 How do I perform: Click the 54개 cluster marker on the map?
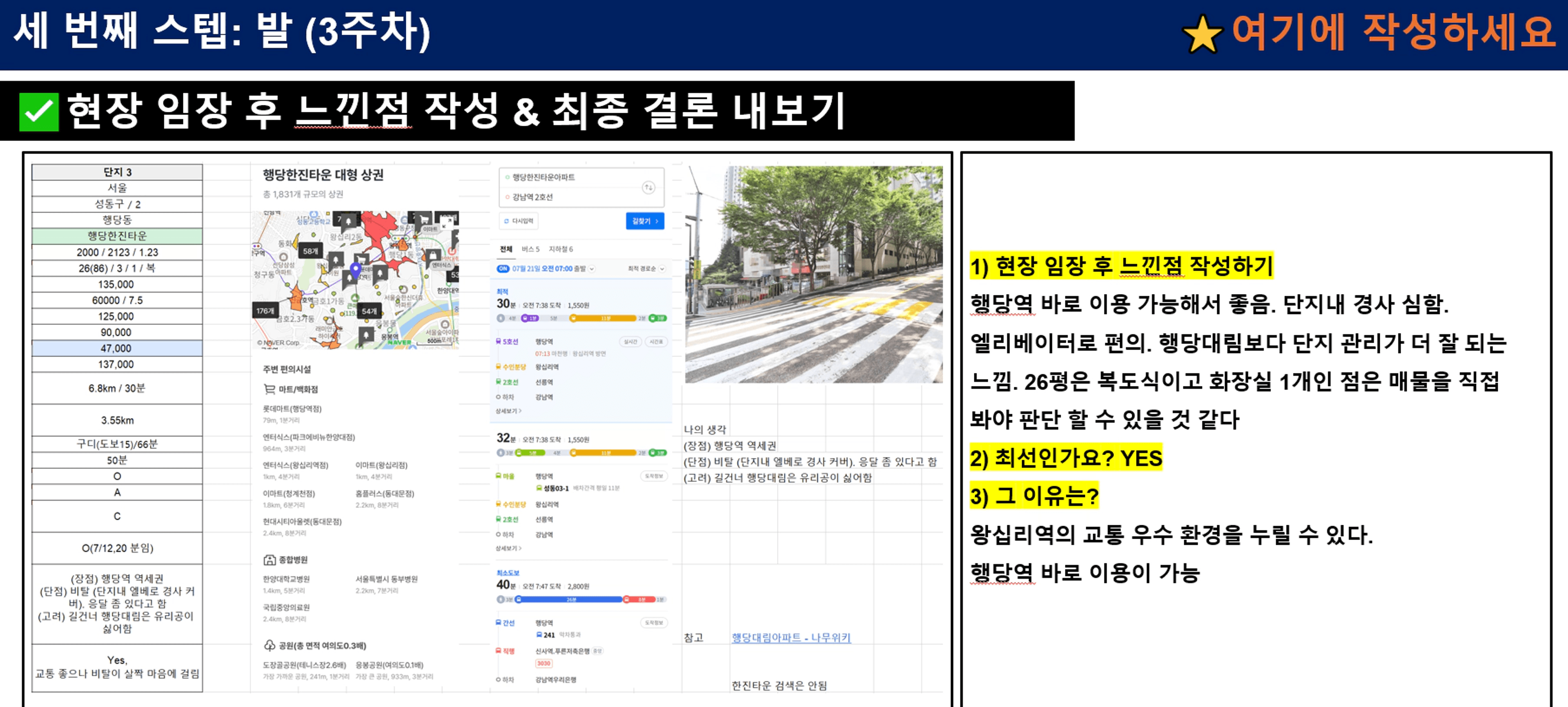369,310
